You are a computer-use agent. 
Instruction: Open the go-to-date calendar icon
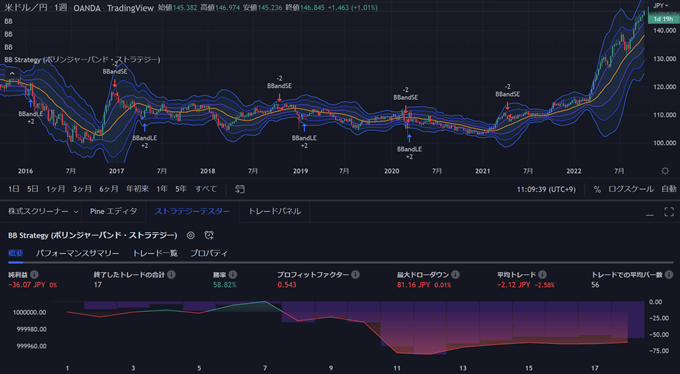click(240, 189)
